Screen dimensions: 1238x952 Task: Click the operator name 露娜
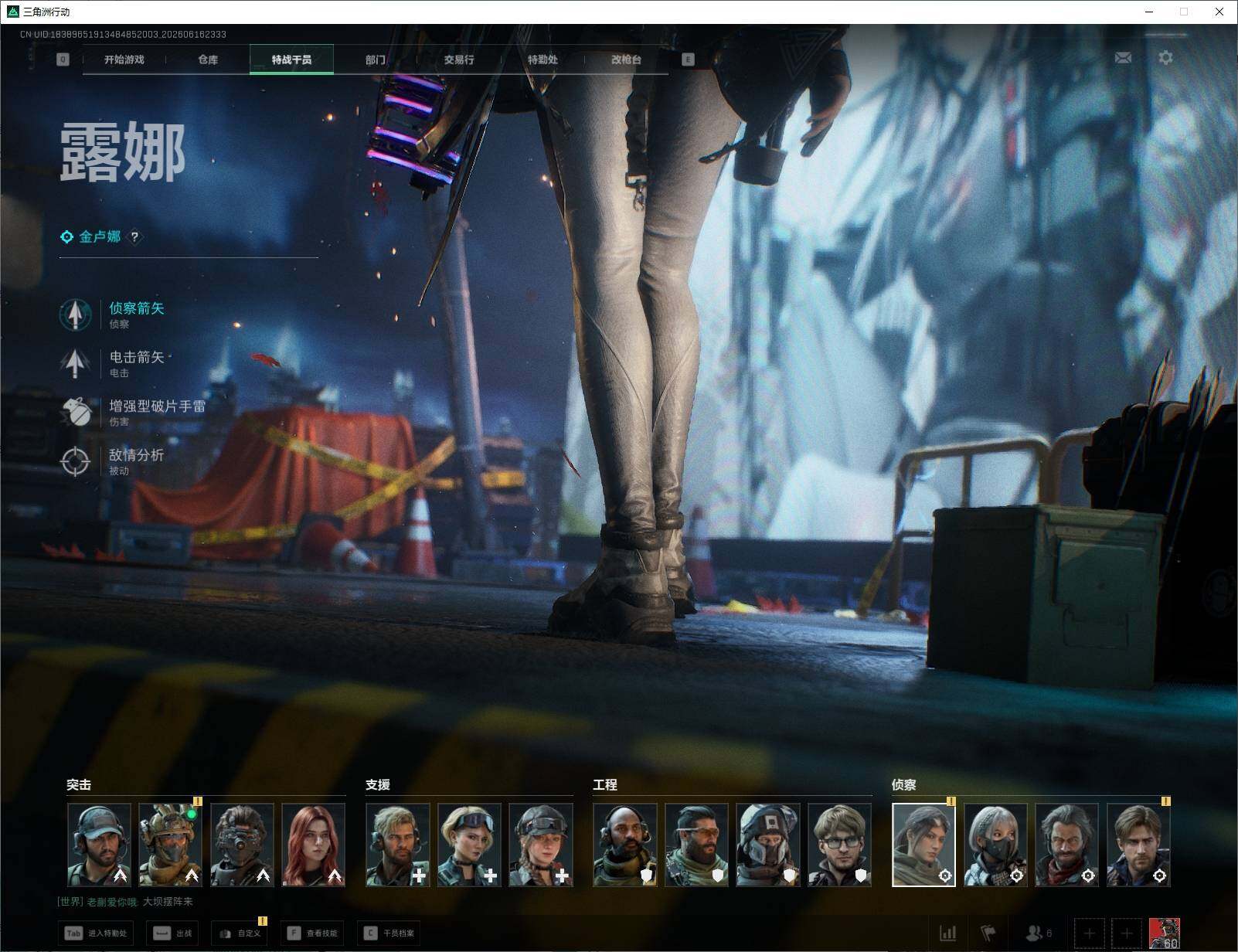(x=123, y=153)
